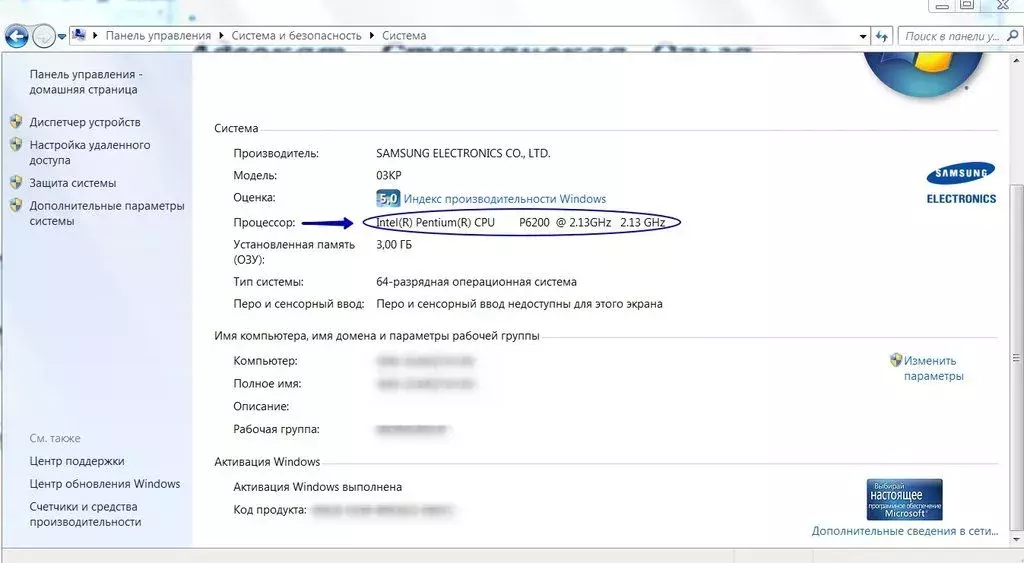Click processor text "Intel(R) Pentium(R) CPU P6200"
The image size is (1024, 563).
[x=463, y=222]
